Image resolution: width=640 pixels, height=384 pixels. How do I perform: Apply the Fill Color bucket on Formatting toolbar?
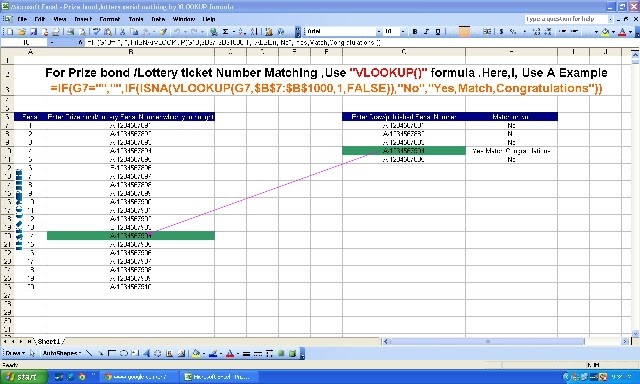605,31
